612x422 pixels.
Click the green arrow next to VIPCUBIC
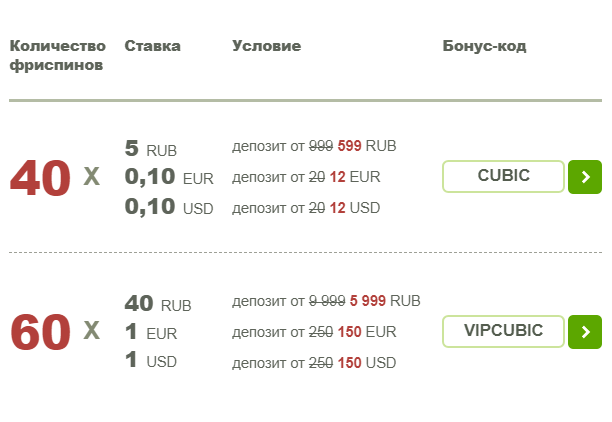[584, 331]
